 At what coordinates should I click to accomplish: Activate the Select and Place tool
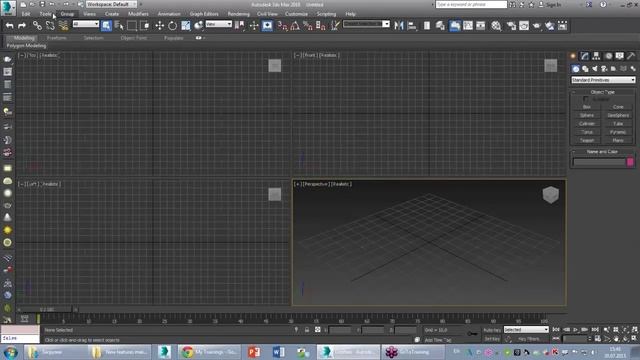point(199,26)
